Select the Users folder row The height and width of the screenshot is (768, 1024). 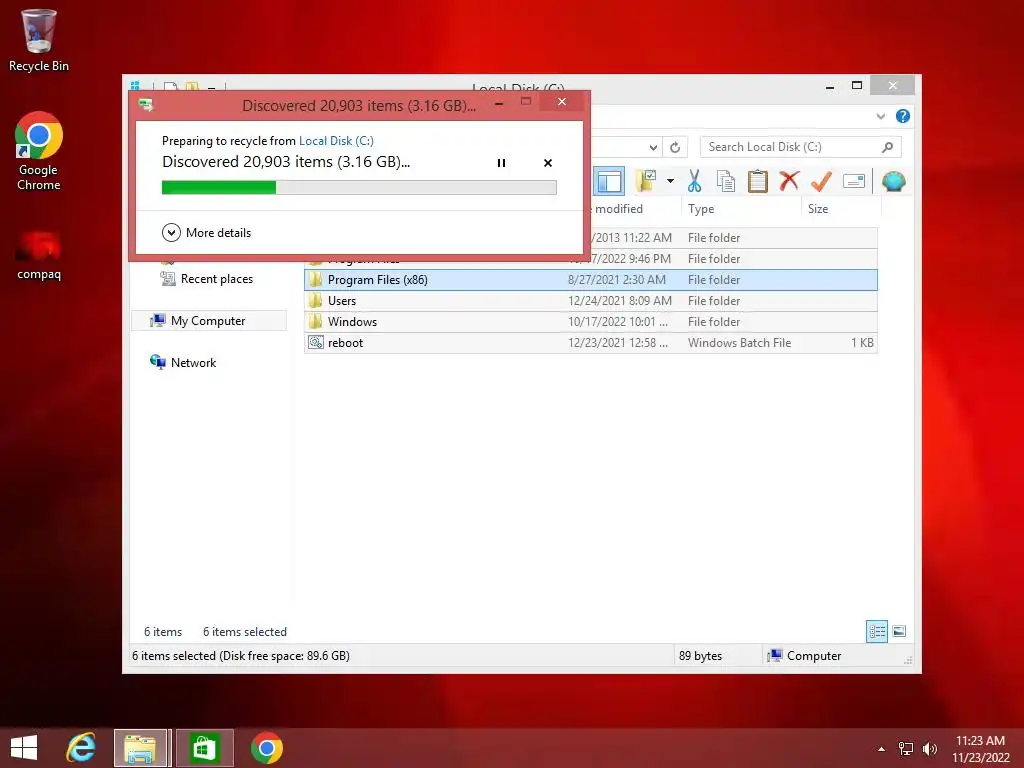pos(591,300)
